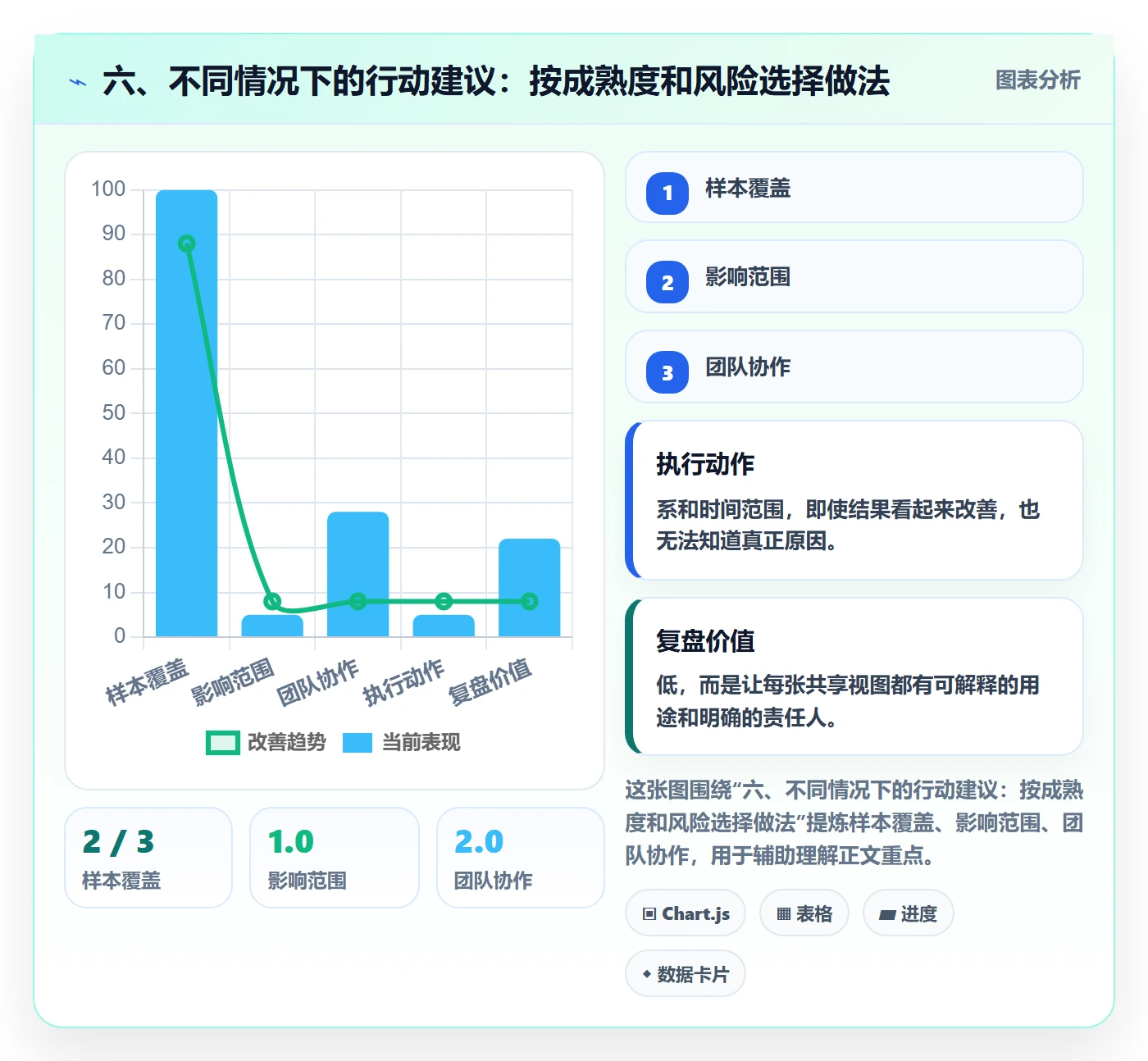Click the summary paragraph starting 这张图围绕
The image size is (1148, 1061).
coord(854,822)
